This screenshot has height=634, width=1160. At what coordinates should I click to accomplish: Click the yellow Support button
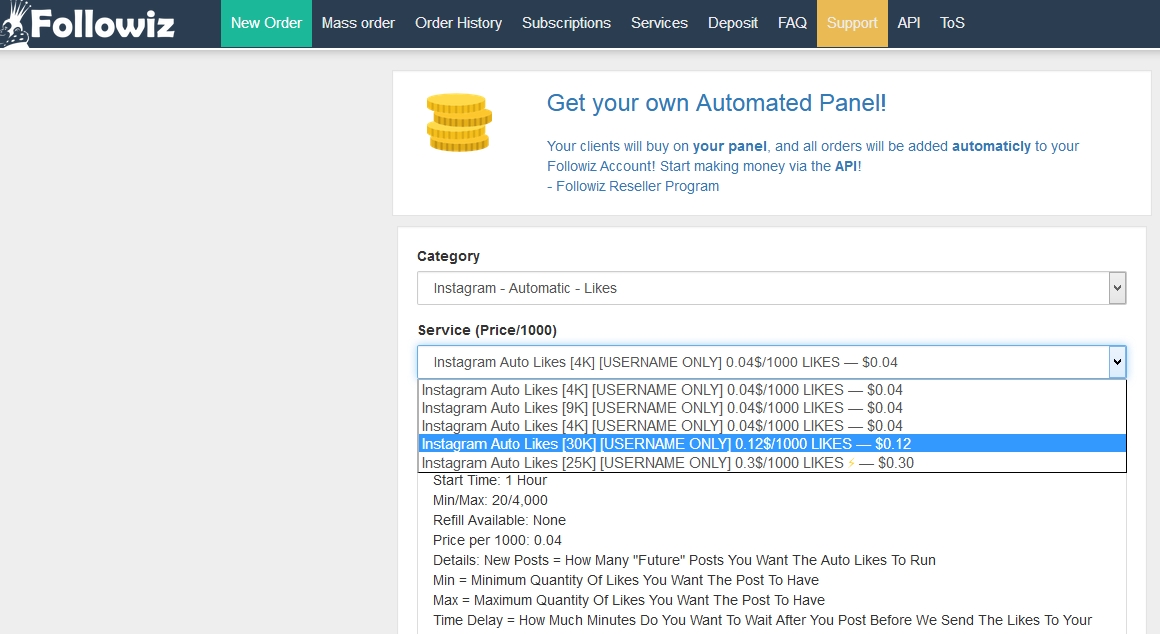(x=852, y=23)
